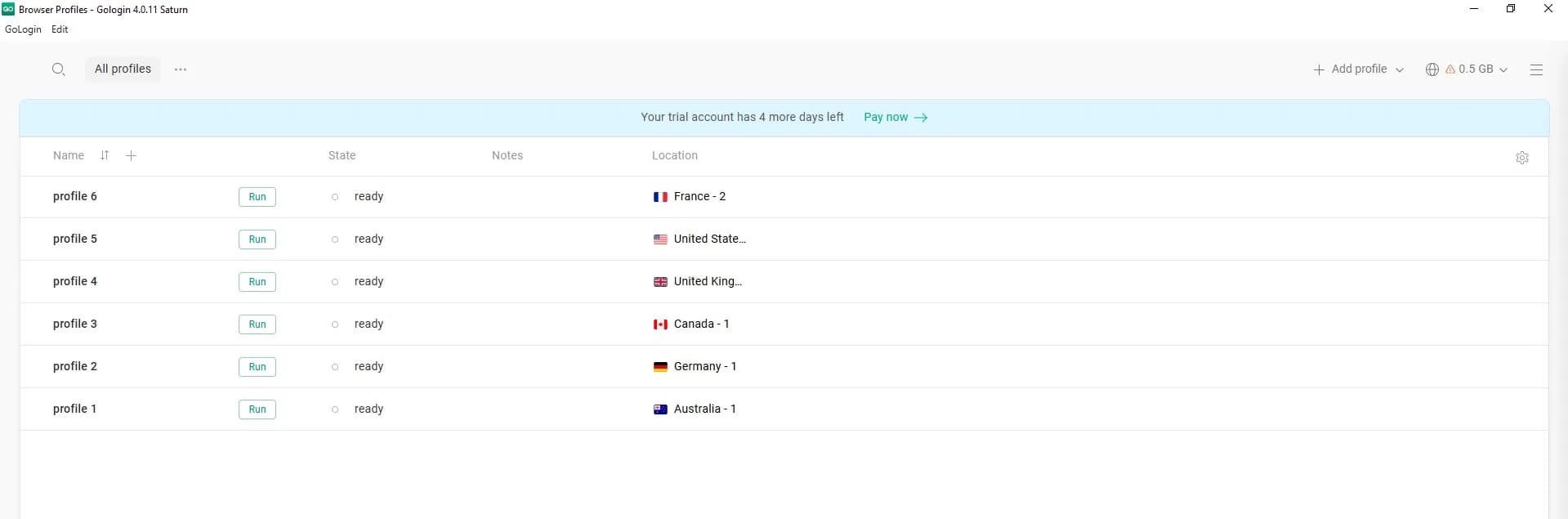Add a column with the plus icon
The height and width of the screenshot is (519, 1568).
click(x=131, y=155)
